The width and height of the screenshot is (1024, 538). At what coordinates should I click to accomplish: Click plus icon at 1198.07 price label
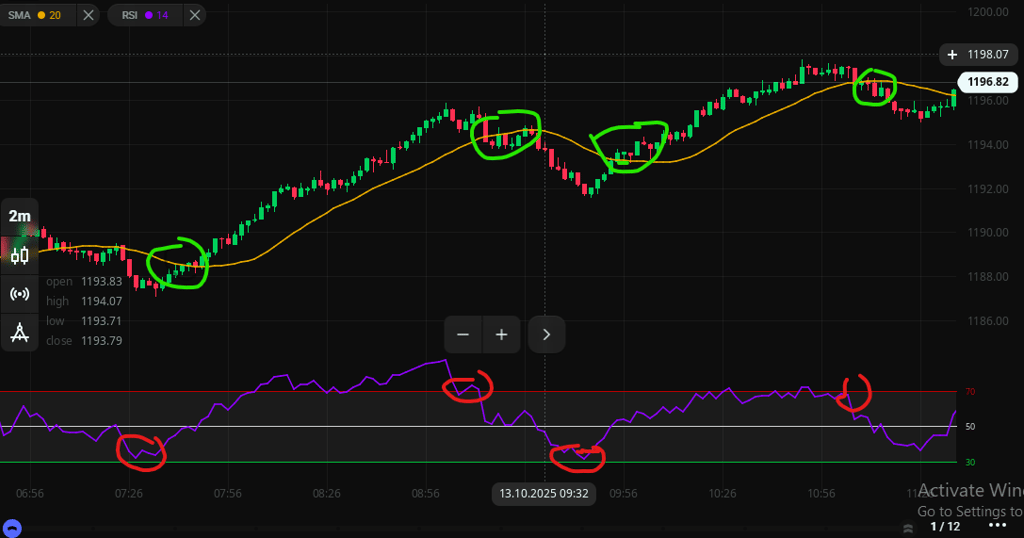[952, 55]
